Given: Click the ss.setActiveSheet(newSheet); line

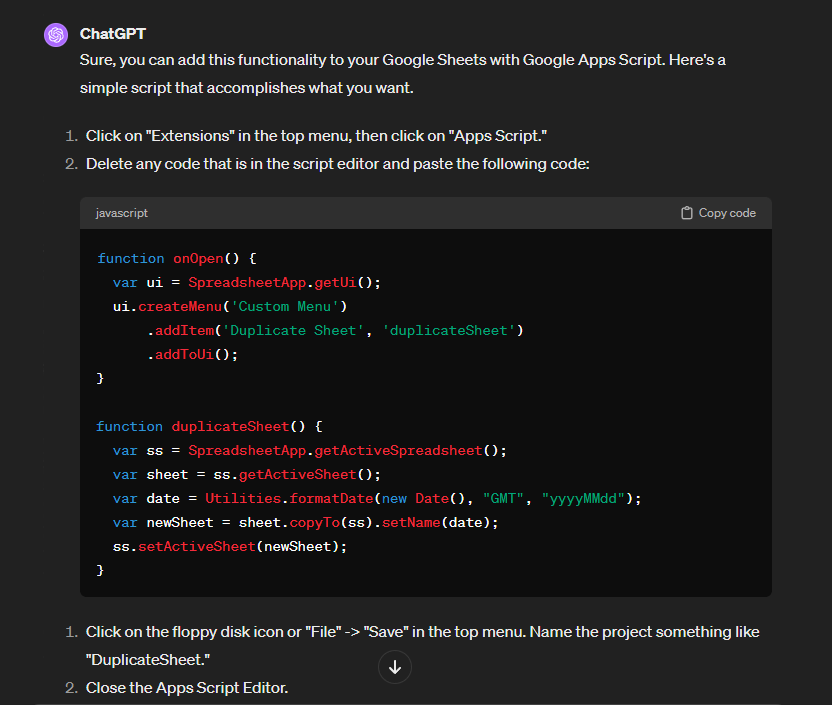Looking at the screenshot, I should tap(230, 546).
